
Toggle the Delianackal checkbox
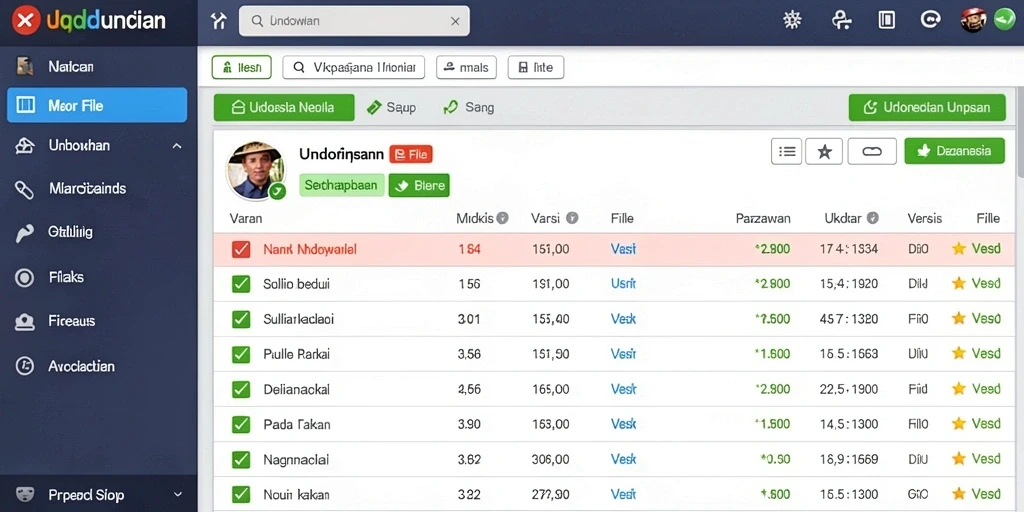click(241, 389)
